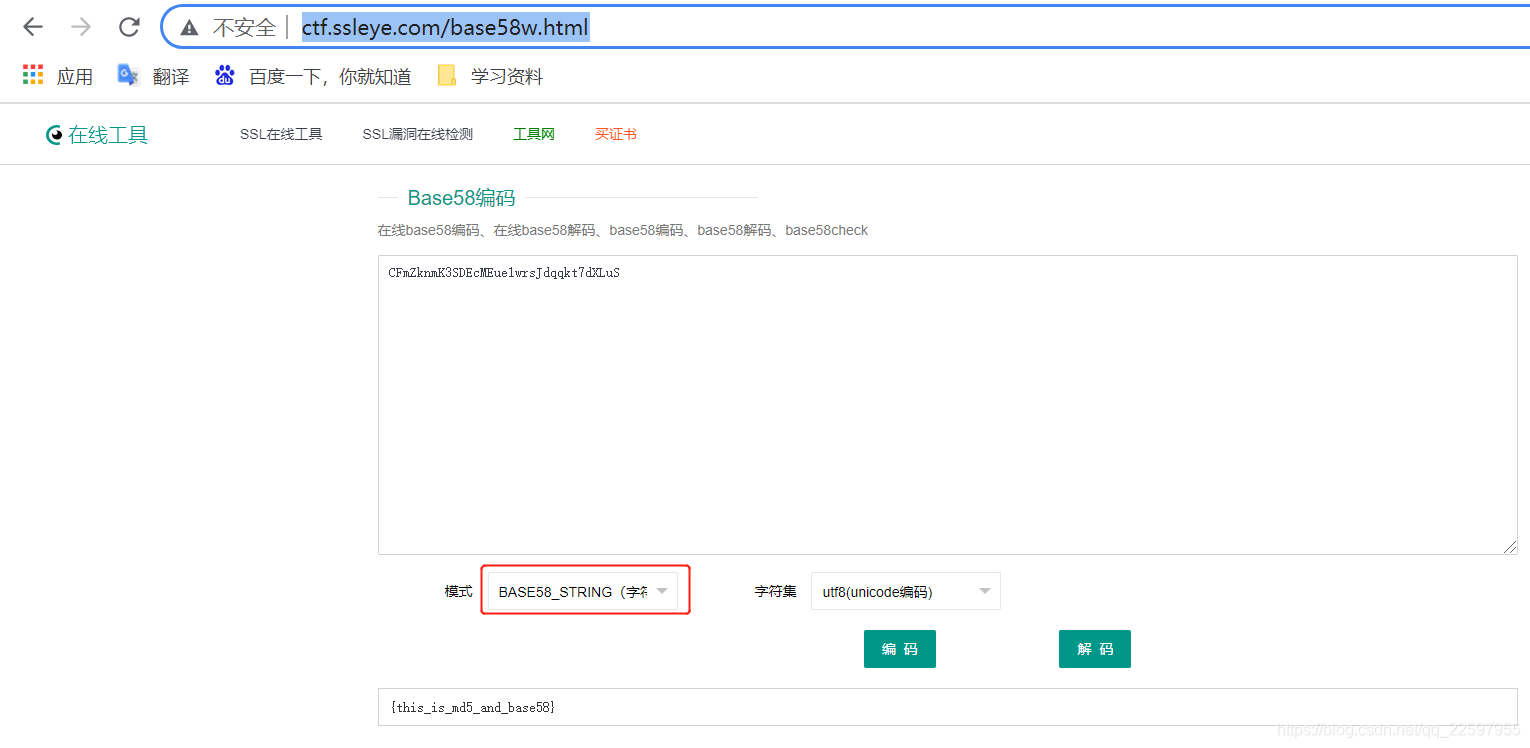
Task: Switch to the 工具网 menu item
Action: coord(533,133)
